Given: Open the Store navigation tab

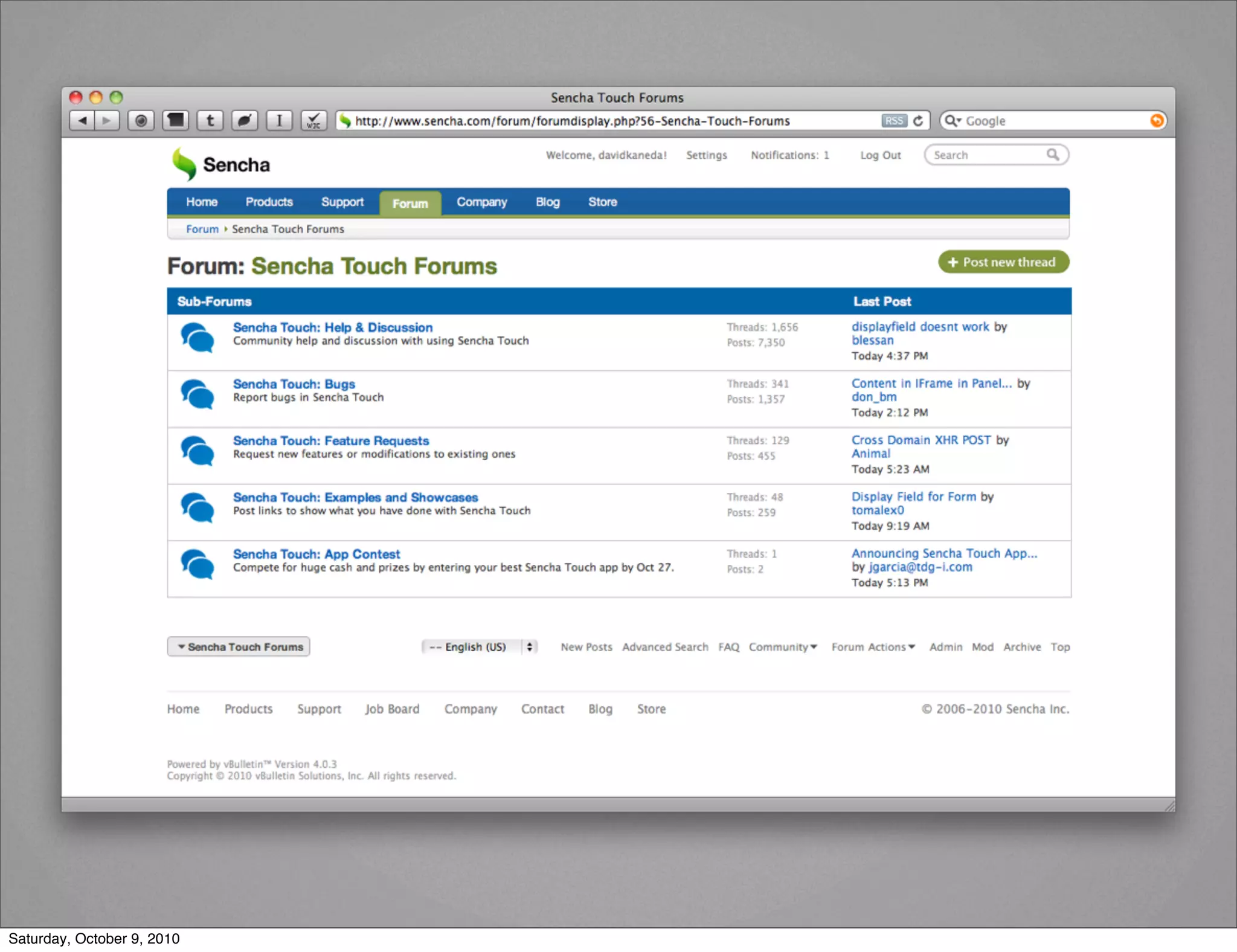Looking at the screenshot, I should pos(603,202).
